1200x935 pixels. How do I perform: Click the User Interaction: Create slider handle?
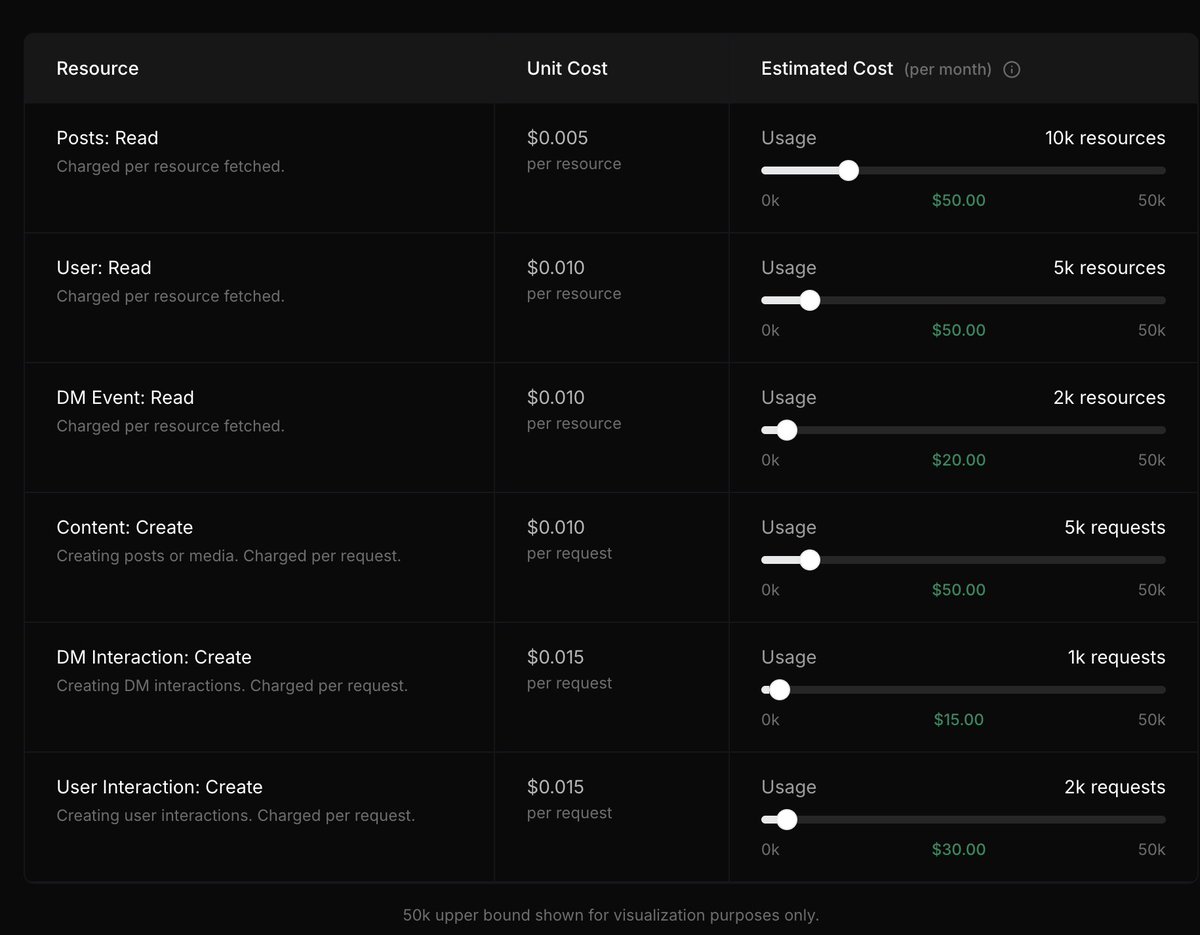pyautogui.click(x=787, y=820)
